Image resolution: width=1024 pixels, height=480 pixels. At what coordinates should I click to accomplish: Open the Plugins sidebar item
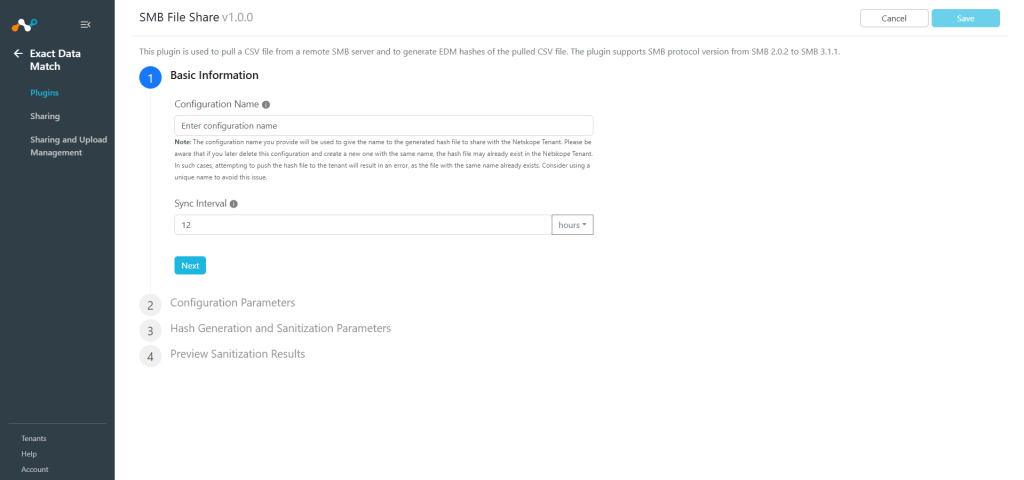point(44,93)
